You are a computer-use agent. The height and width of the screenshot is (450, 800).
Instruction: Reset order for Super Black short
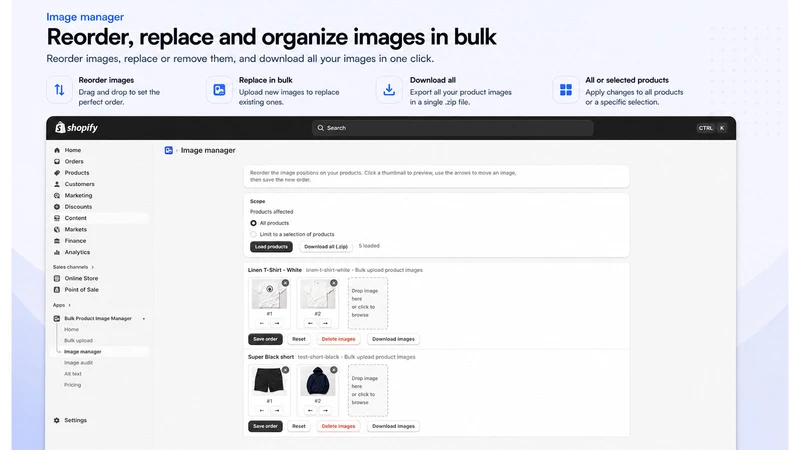pos(298,427)
